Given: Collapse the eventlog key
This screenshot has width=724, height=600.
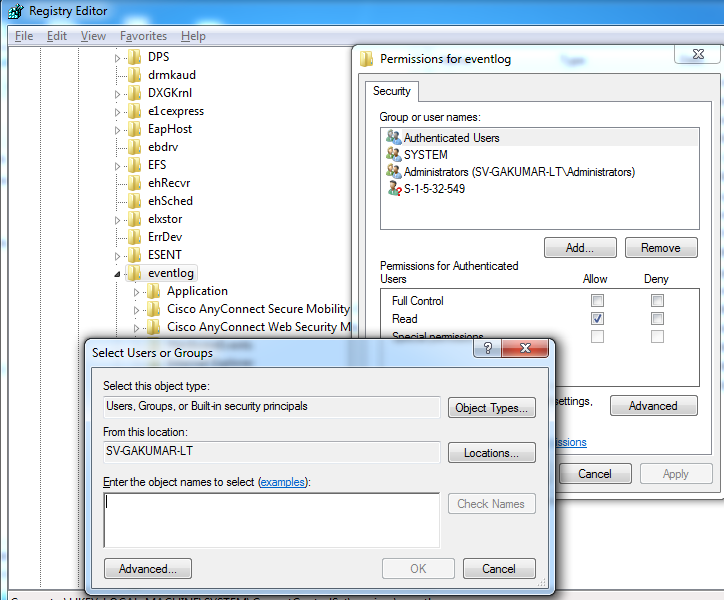Looking at the screenshot, I should click(x=117, y=274).
